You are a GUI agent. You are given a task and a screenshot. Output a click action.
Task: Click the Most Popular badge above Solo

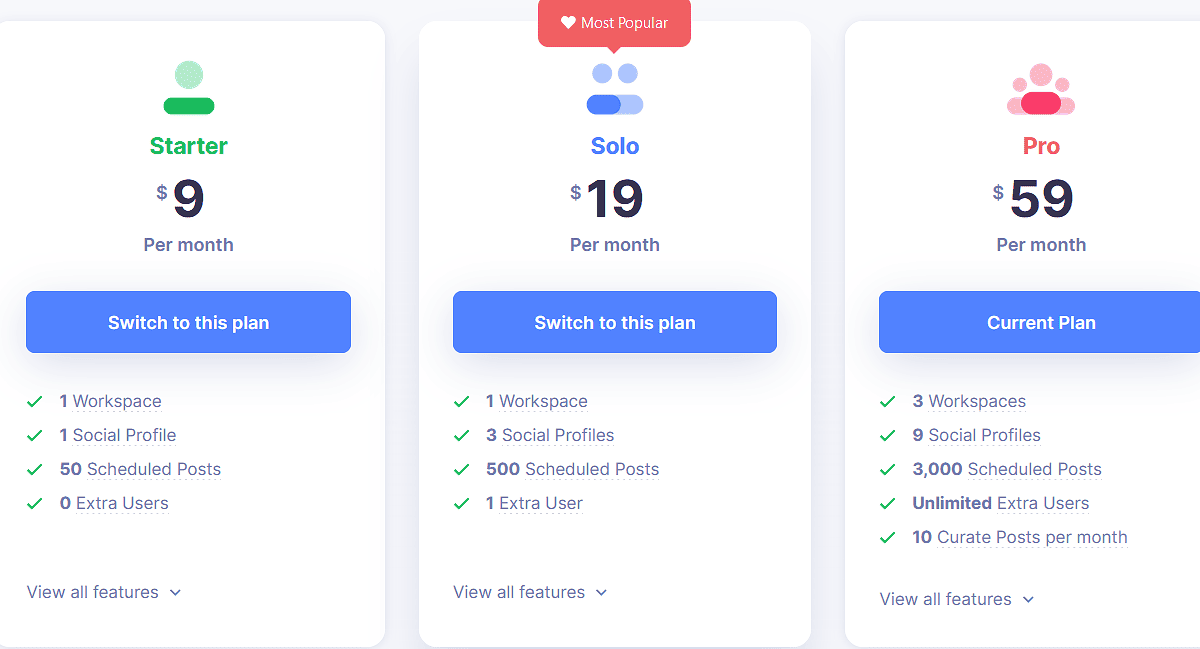click(614, 22)
